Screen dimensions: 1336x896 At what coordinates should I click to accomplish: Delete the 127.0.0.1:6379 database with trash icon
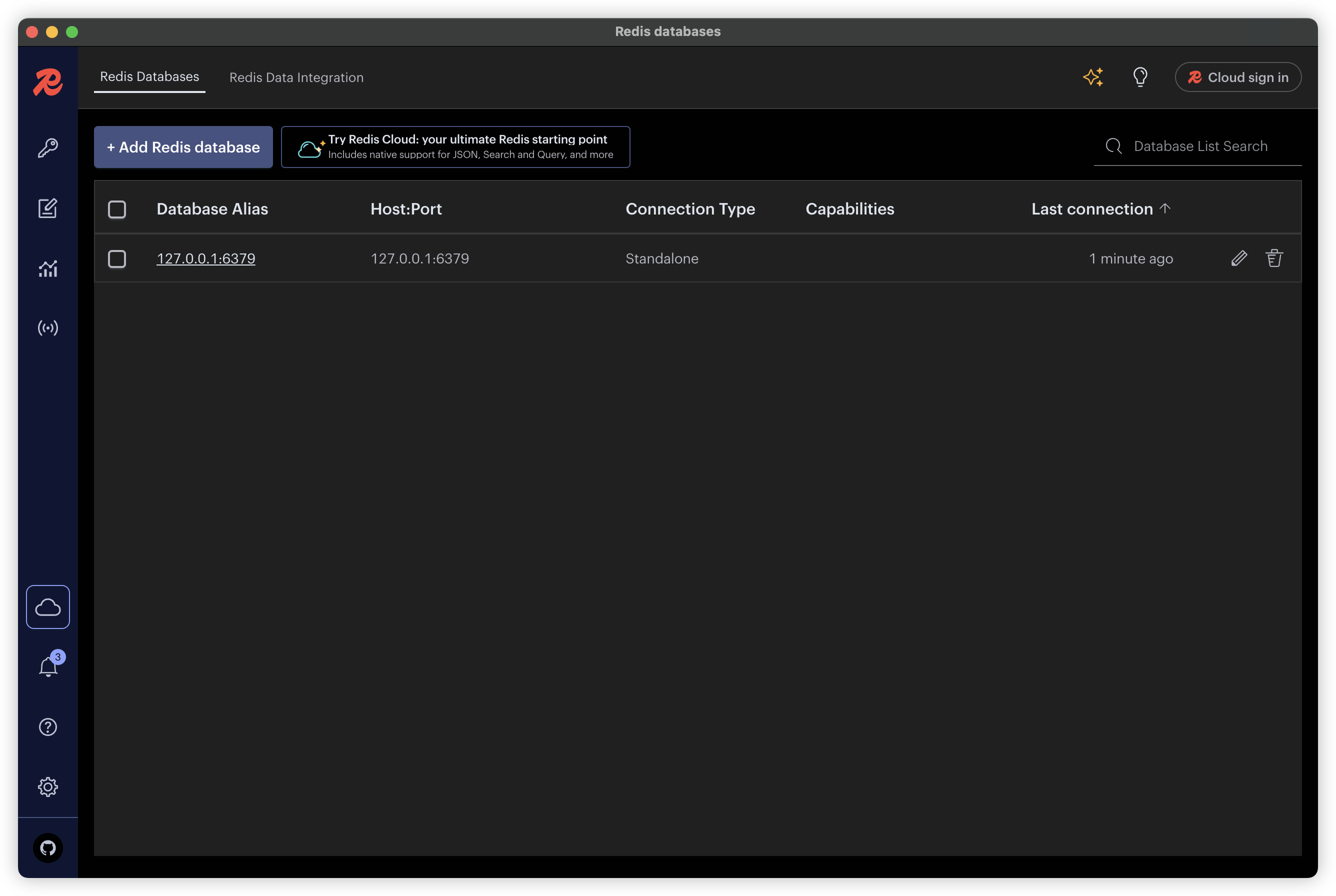pos(1273,258)
